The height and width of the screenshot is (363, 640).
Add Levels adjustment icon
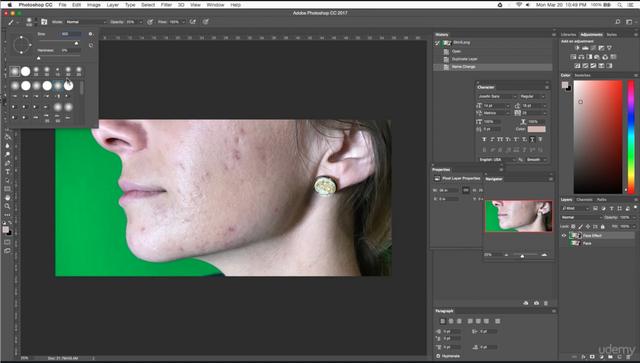[x=585, y=48]
